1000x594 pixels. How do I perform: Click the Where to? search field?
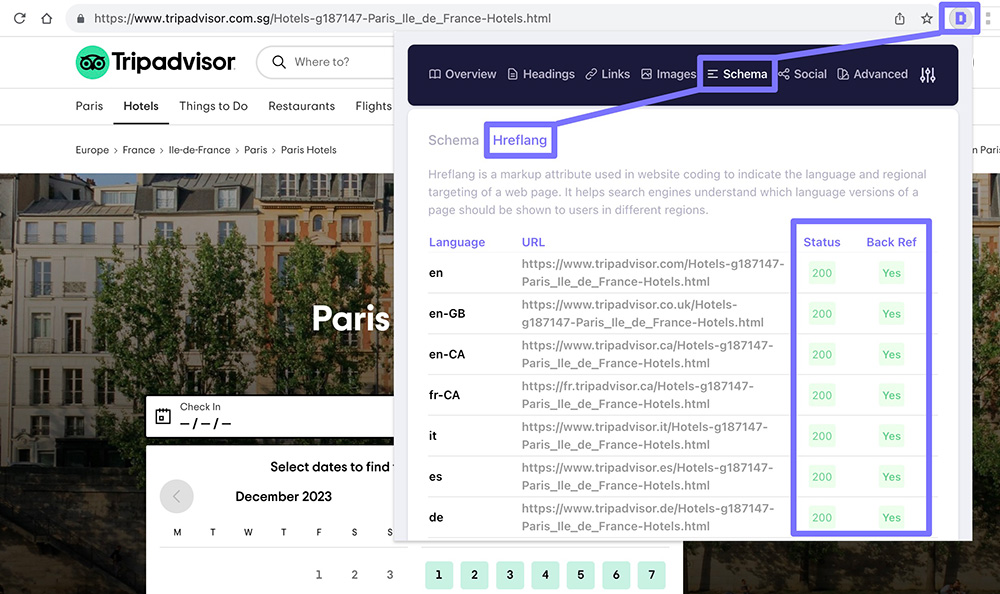pyautogui.click(x=325, y=62)
